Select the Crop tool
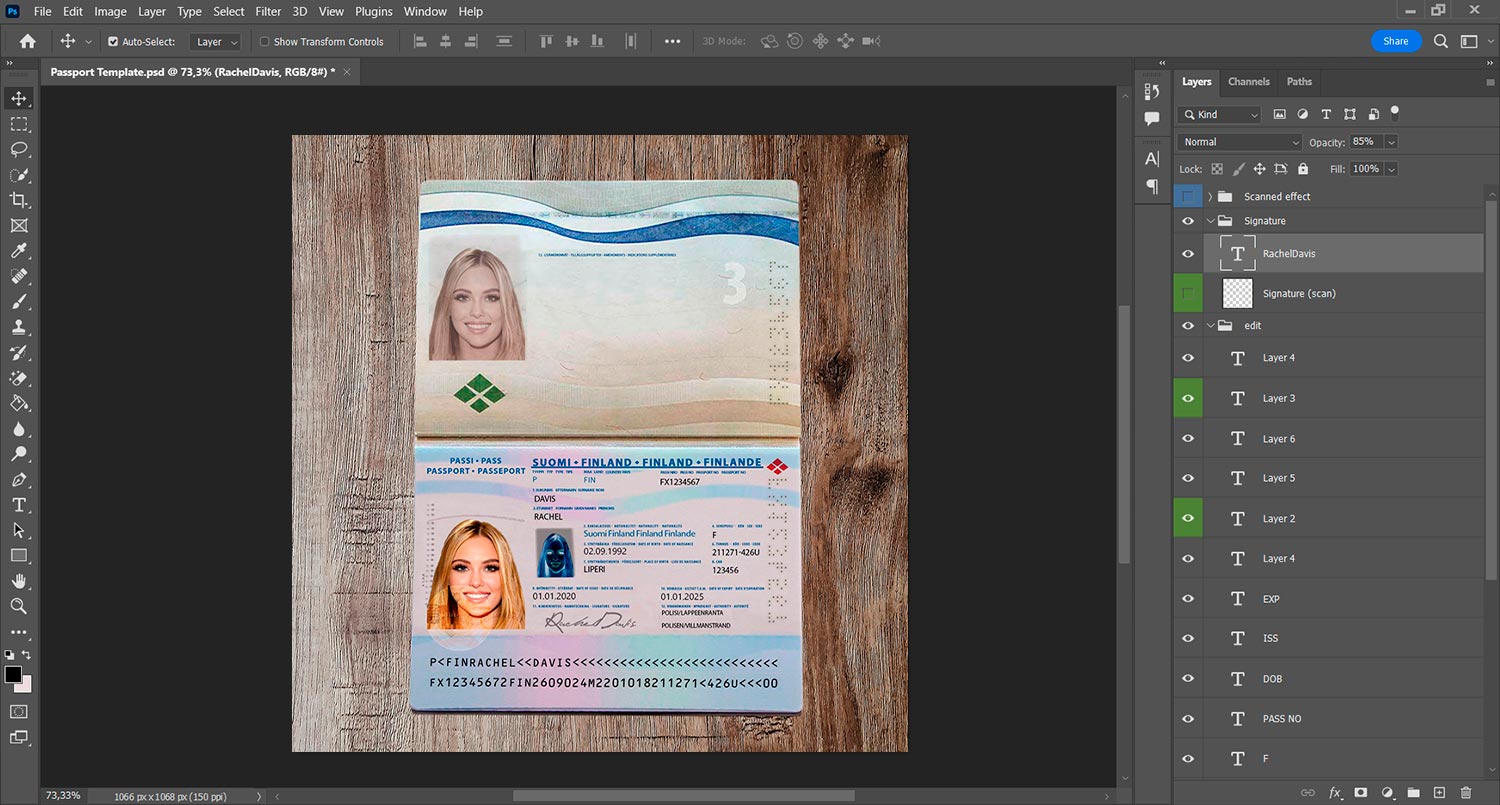This screenshot has height=805, width=1500. click(19, 200)
